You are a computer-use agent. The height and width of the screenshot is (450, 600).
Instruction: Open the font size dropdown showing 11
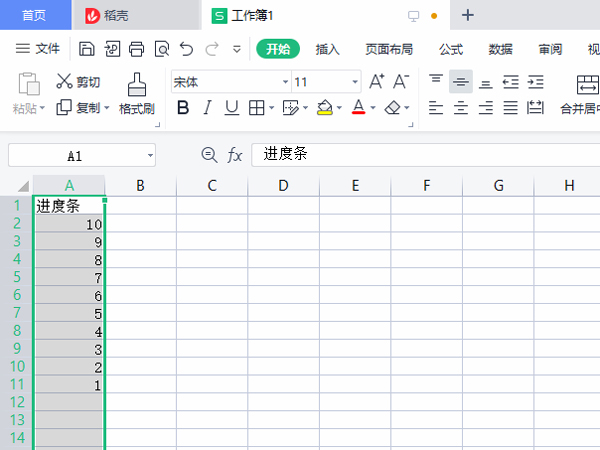pyautogui.click(x=355, y=82)
